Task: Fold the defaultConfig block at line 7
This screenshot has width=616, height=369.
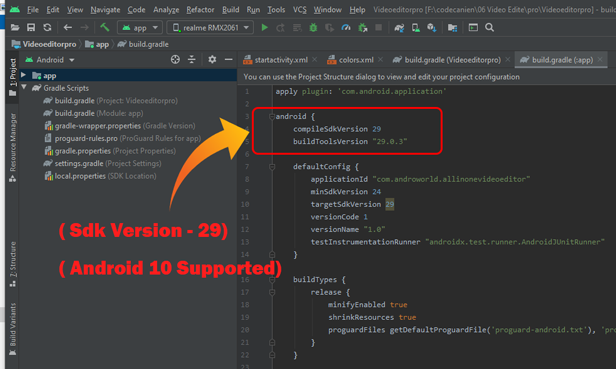Action: click(272, 167)
